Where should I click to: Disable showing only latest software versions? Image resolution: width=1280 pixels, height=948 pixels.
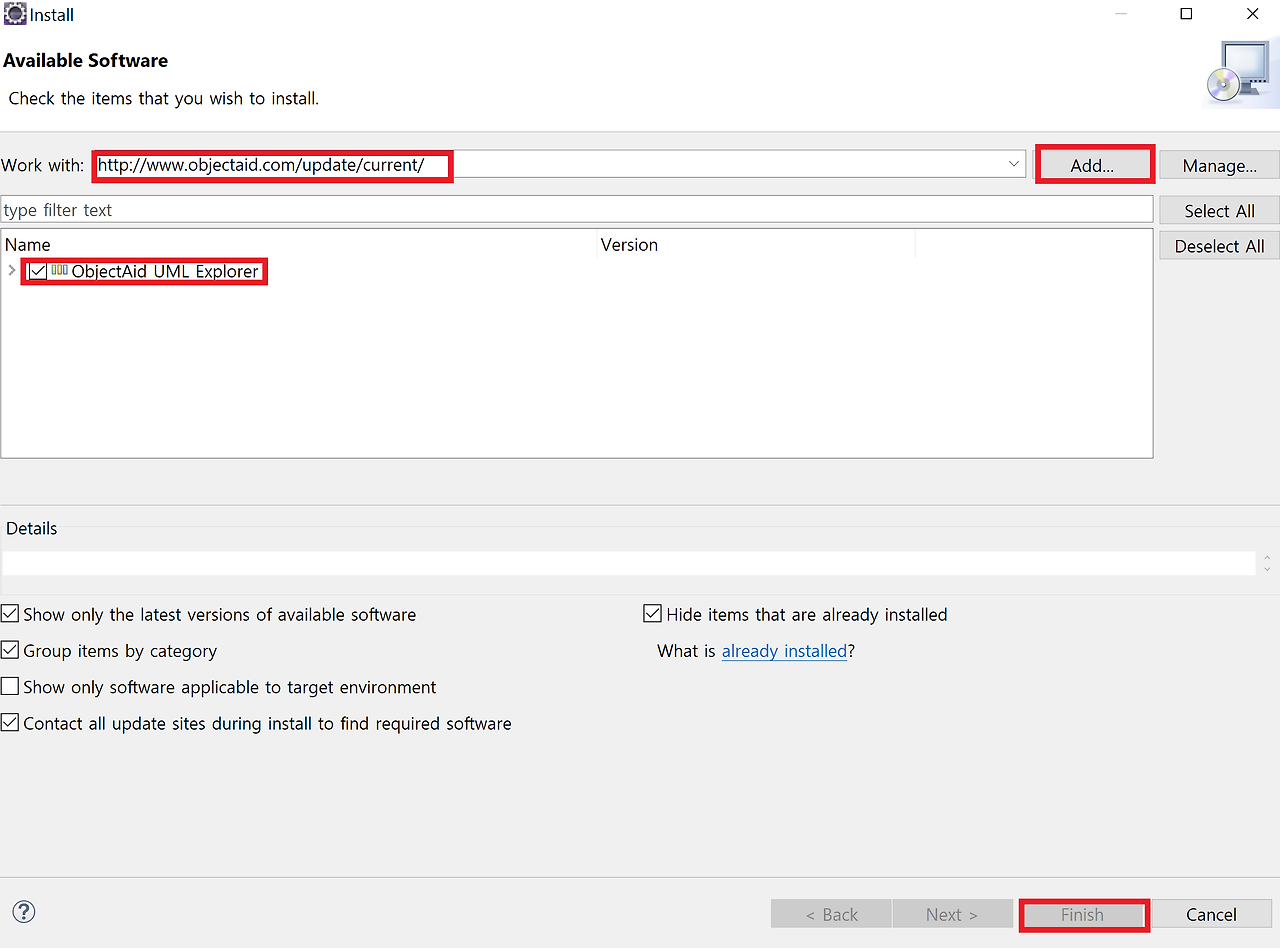[x=10, y=613]
